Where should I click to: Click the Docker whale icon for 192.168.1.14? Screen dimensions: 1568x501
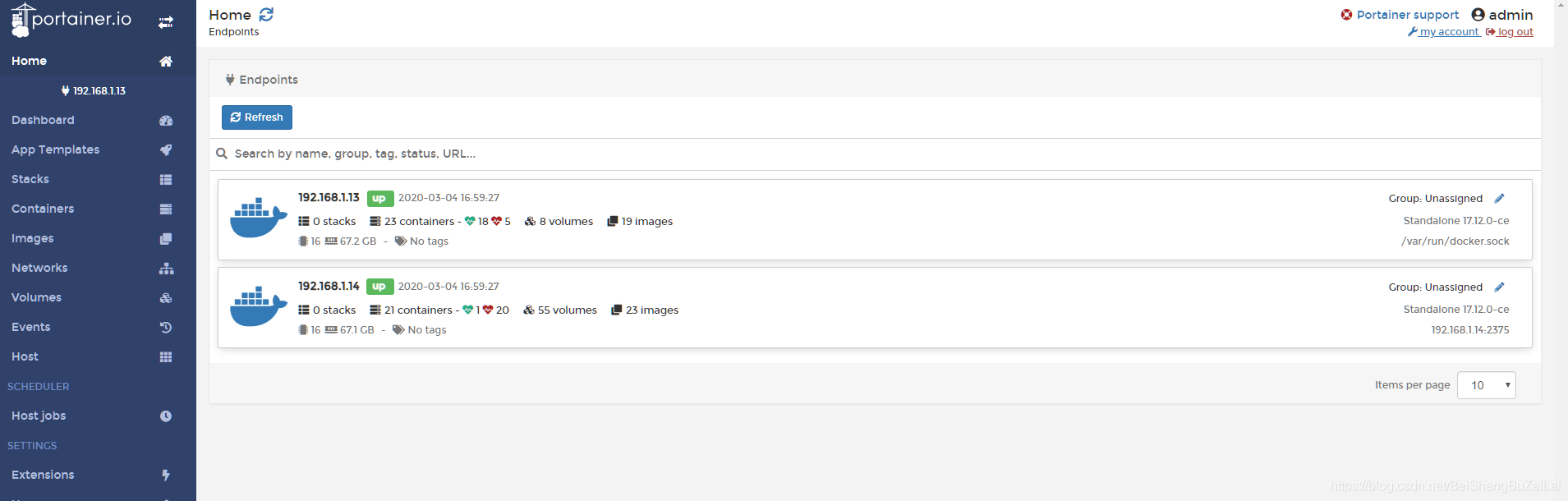tap(258, 306)
